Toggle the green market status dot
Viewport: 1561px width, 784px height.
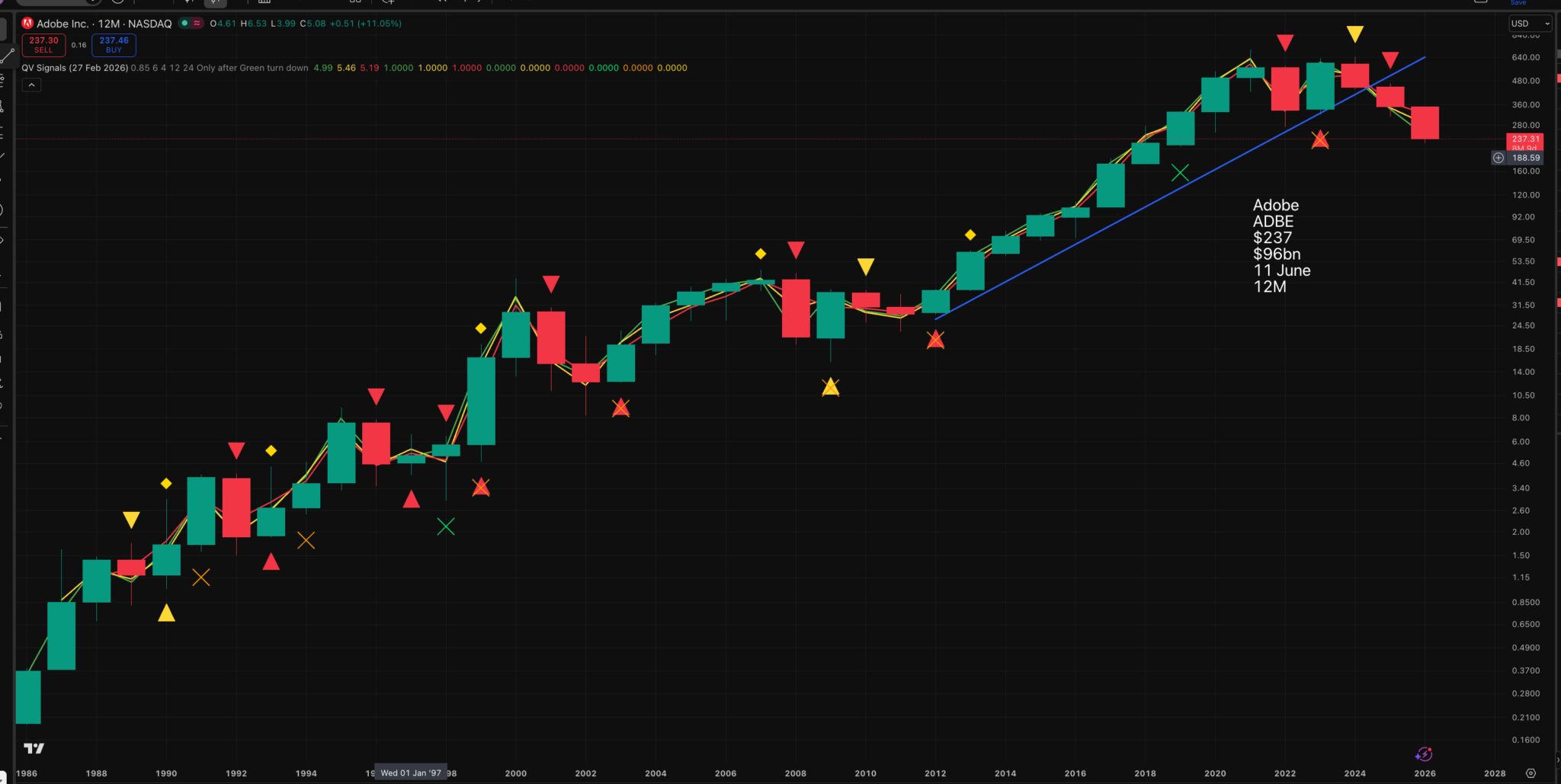click(x=184, y=24)
